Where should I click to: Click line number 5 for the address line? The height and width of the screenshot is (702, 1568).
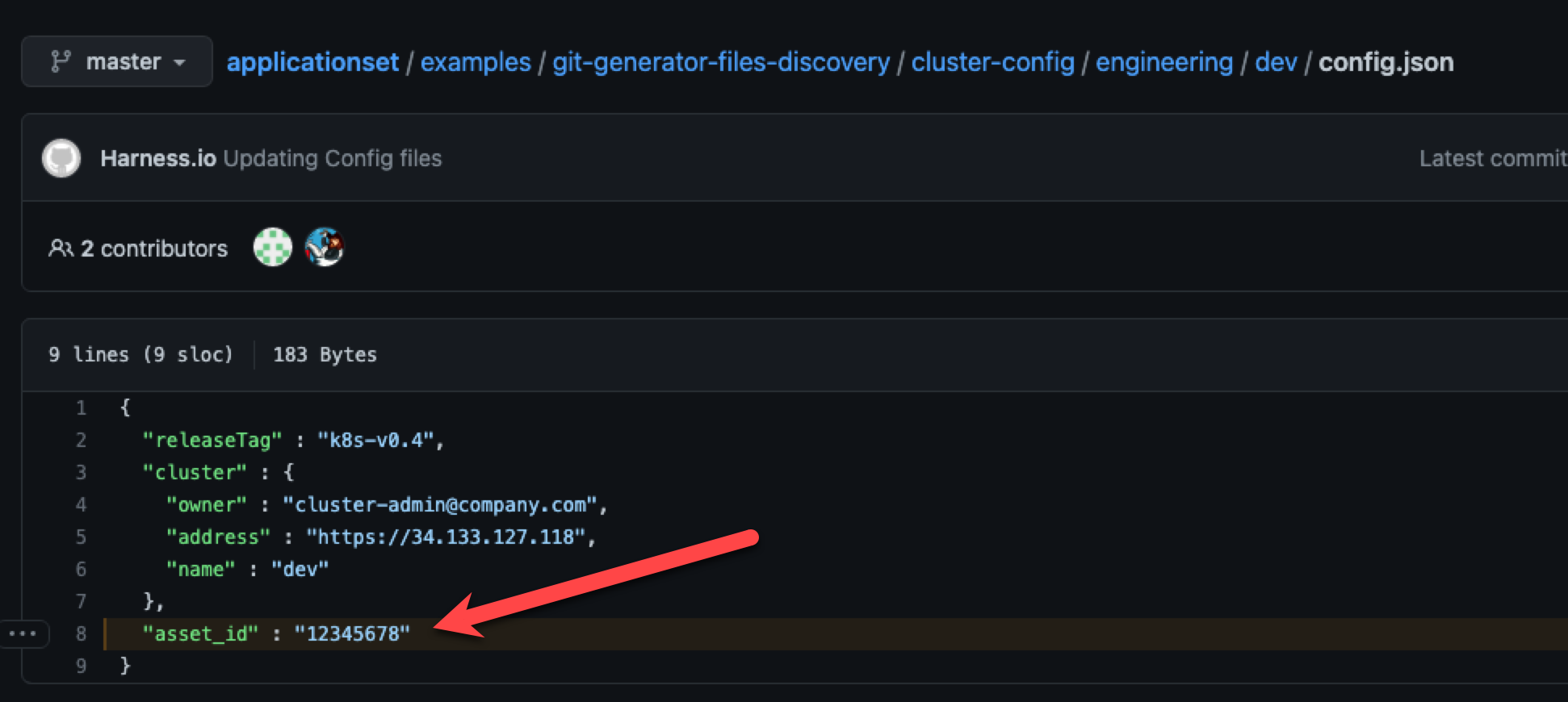pos(81,537)
